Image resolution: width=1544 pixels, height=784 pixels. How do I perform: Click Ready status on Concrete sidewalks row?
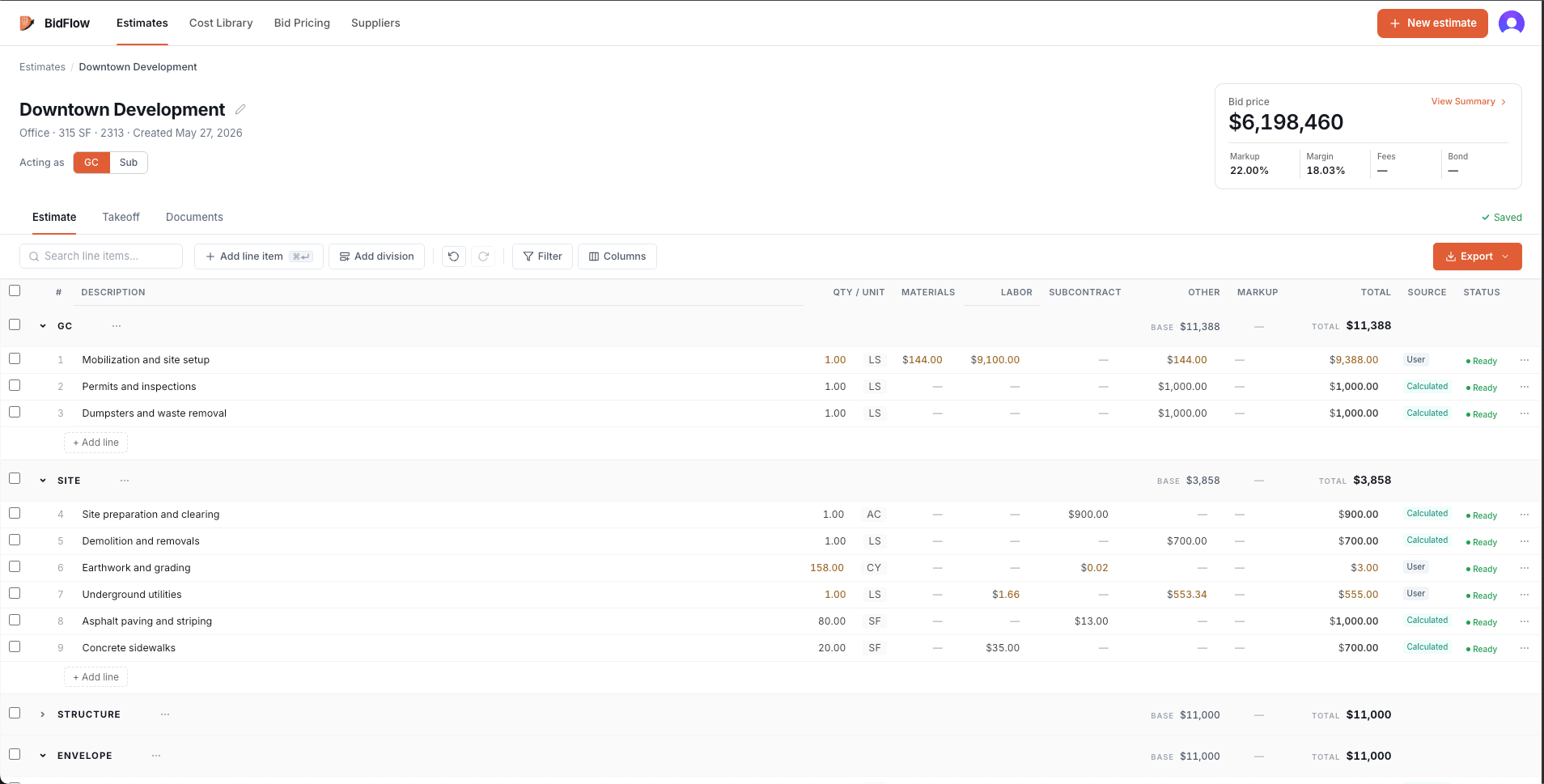tap(1482, 649)
